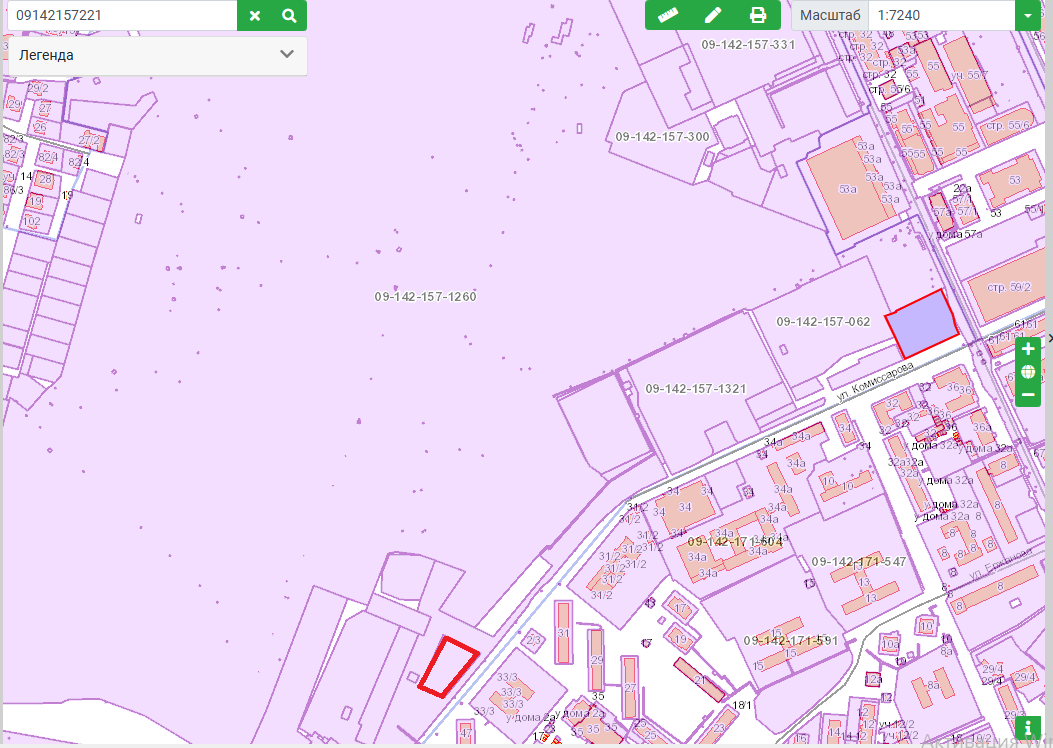Image resolution: width=1053 pixels, height=748 pixels.
Task: Select quarter 09-142-157-300 on the map
Action: click(x=662, y=137)
